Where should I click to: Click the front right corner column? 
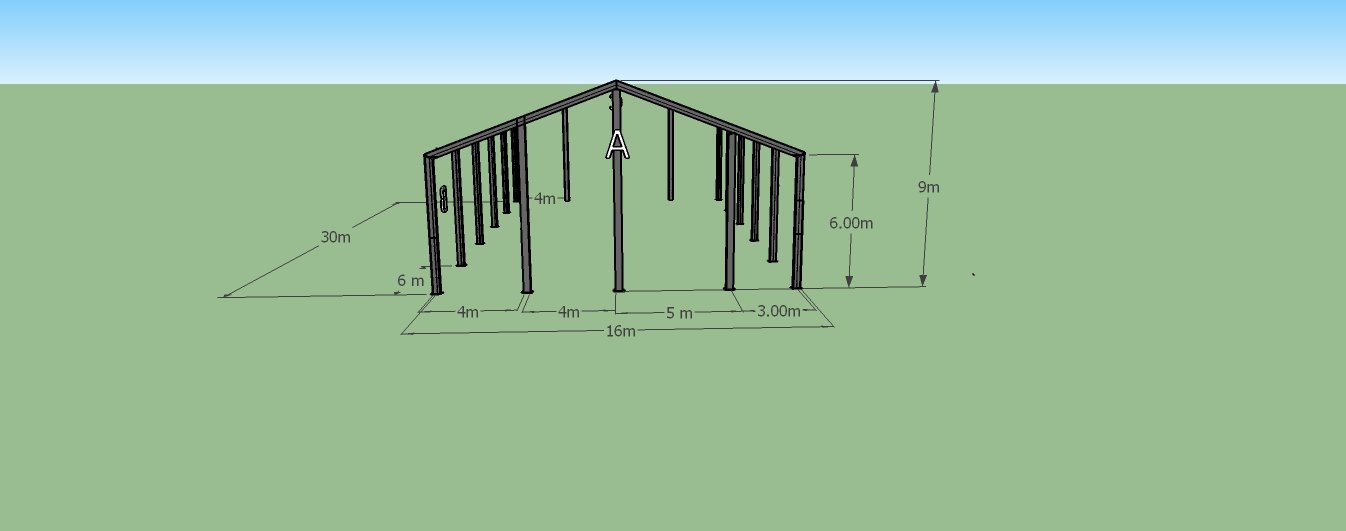pos(798,230)
